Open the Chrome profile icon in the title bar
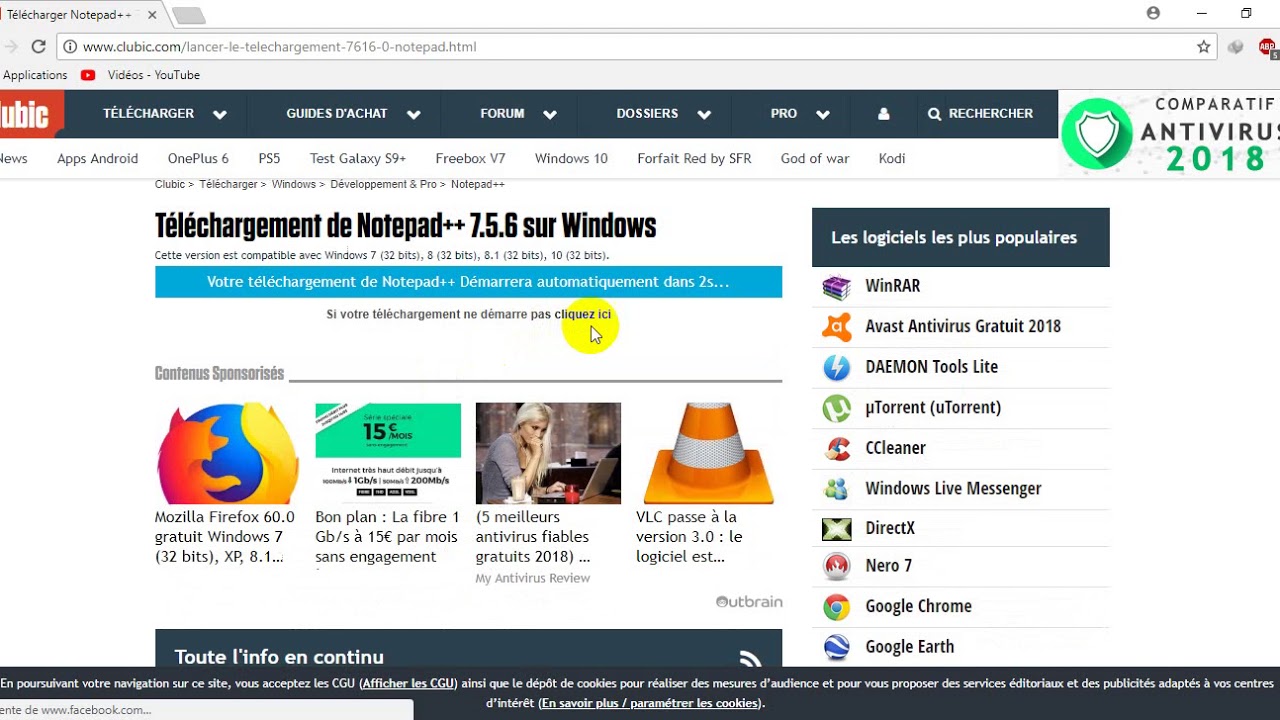1280x720 pixels. click(1153, 13)
